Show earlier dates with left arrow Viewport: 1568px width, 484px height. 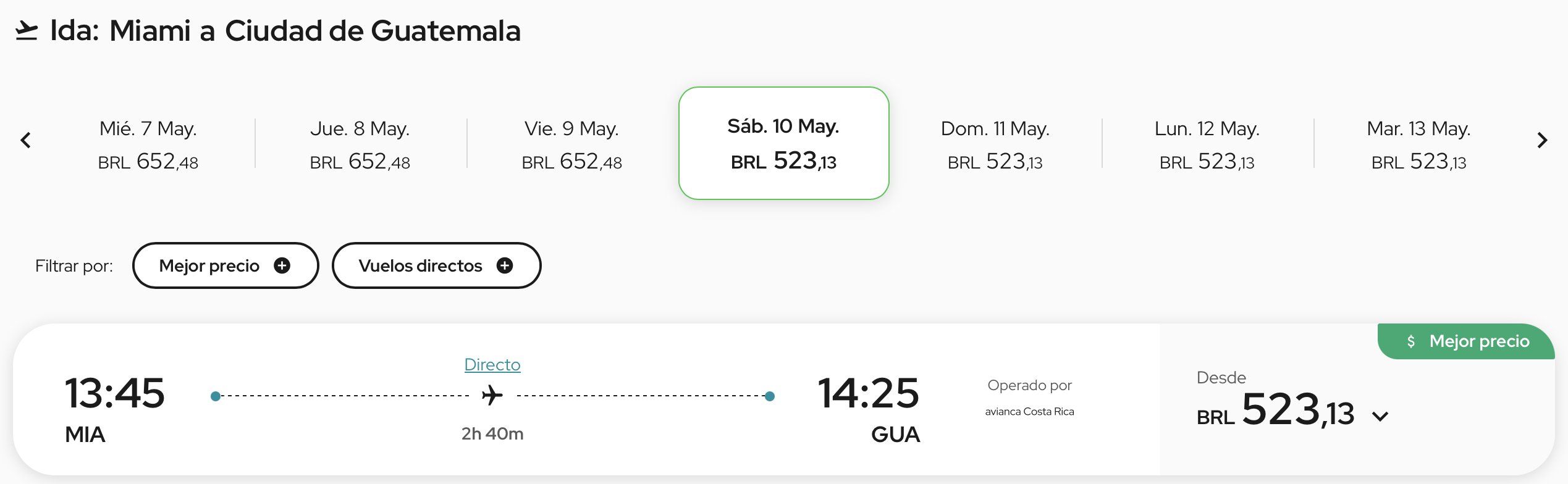25,141
